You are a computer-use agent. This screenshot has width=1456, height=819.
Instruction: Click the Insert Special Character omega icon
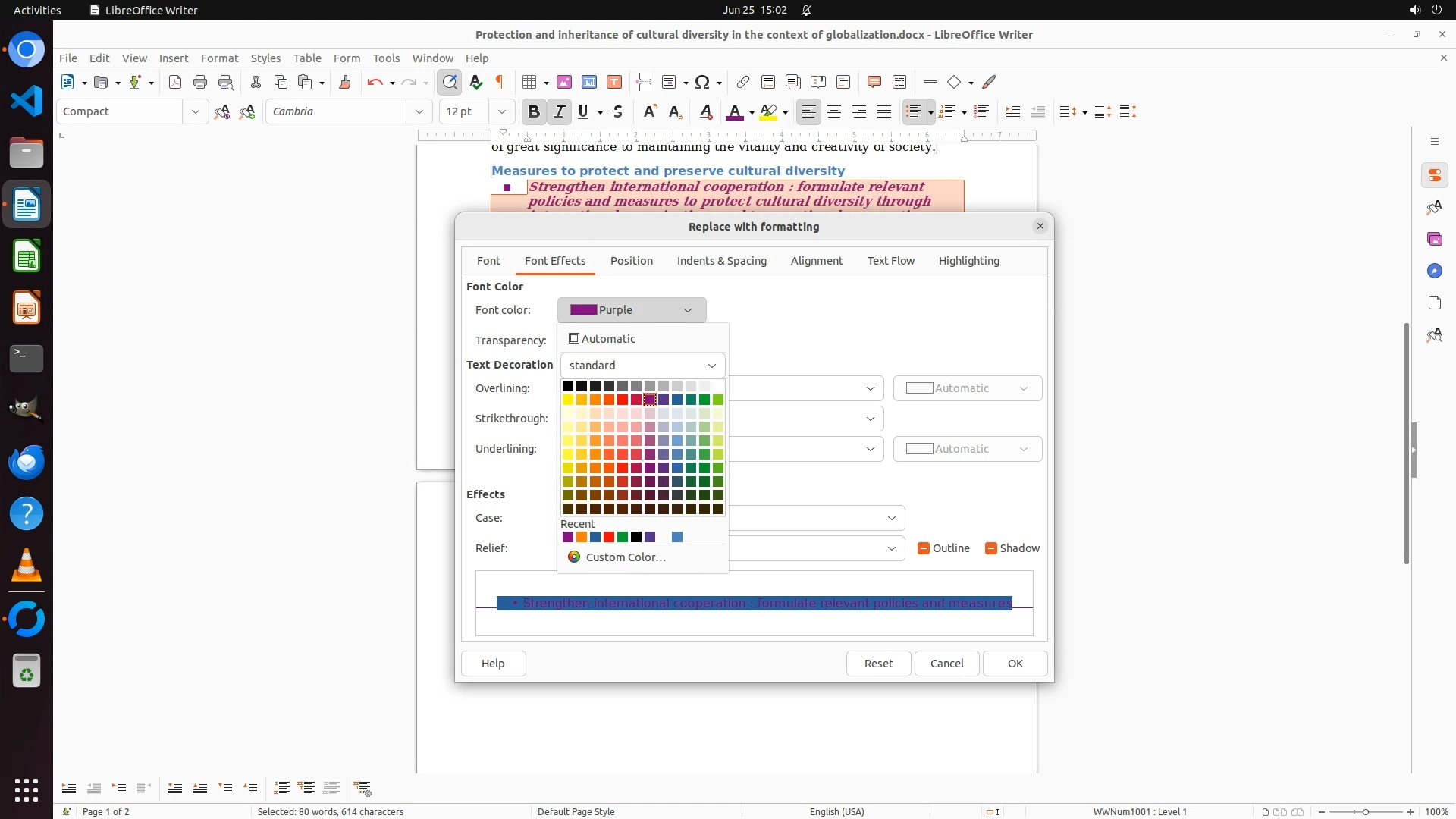pos(702,82)
